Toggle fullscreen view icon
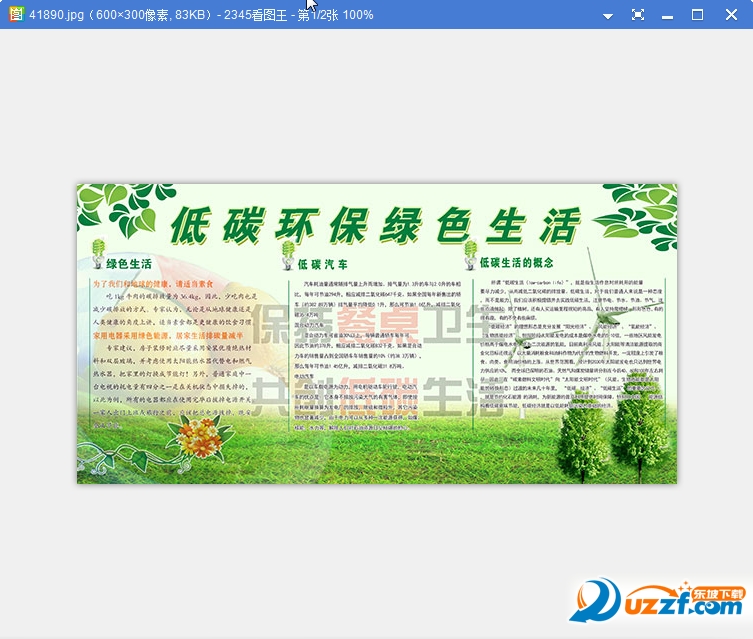753x639 pixels. 637,15
